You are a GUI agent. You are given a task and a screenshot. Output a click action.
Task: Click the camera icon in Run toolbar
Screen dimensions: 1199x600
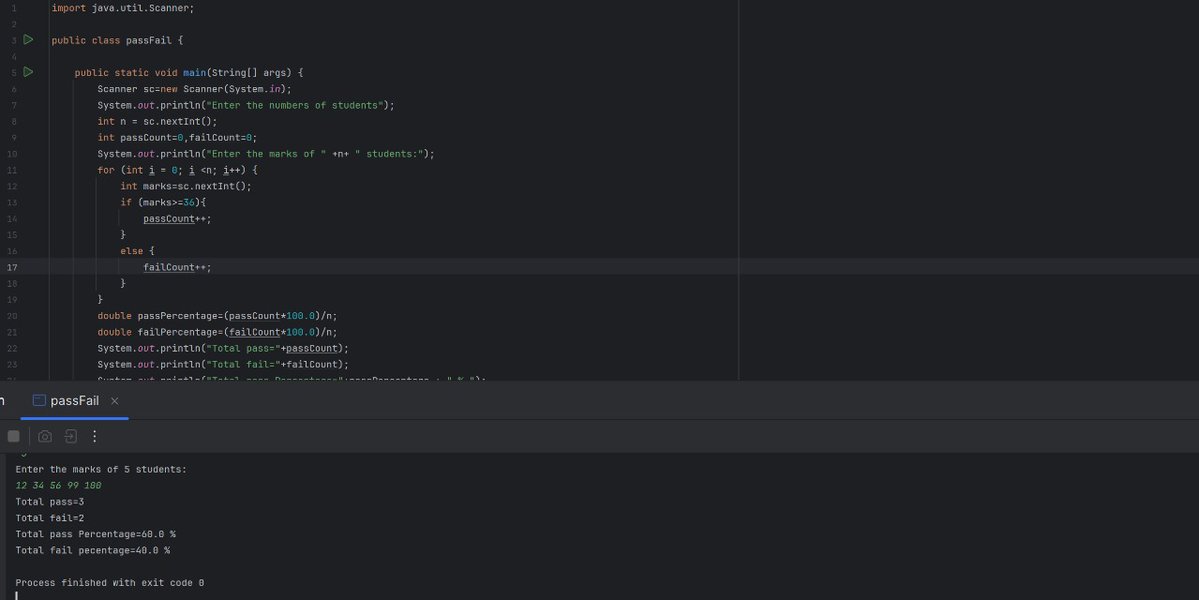point(44,435)
